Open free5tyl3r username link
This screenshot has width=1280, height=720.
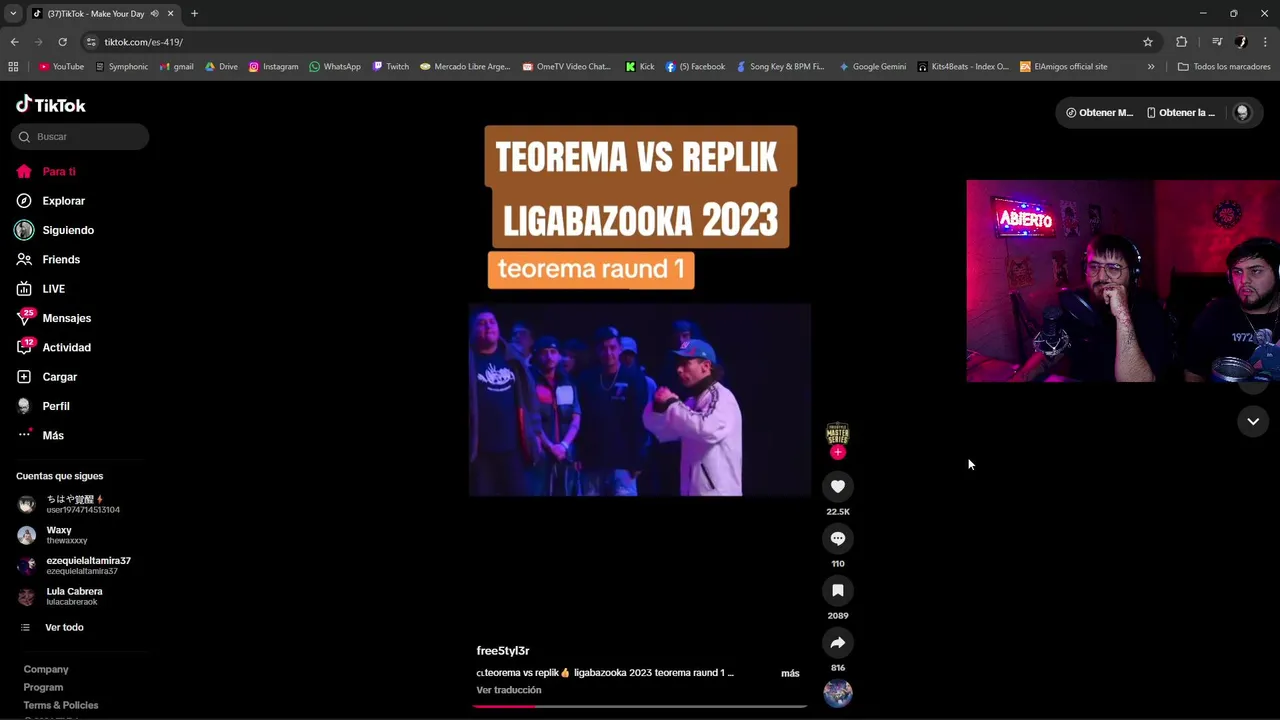tap(503, 651)
